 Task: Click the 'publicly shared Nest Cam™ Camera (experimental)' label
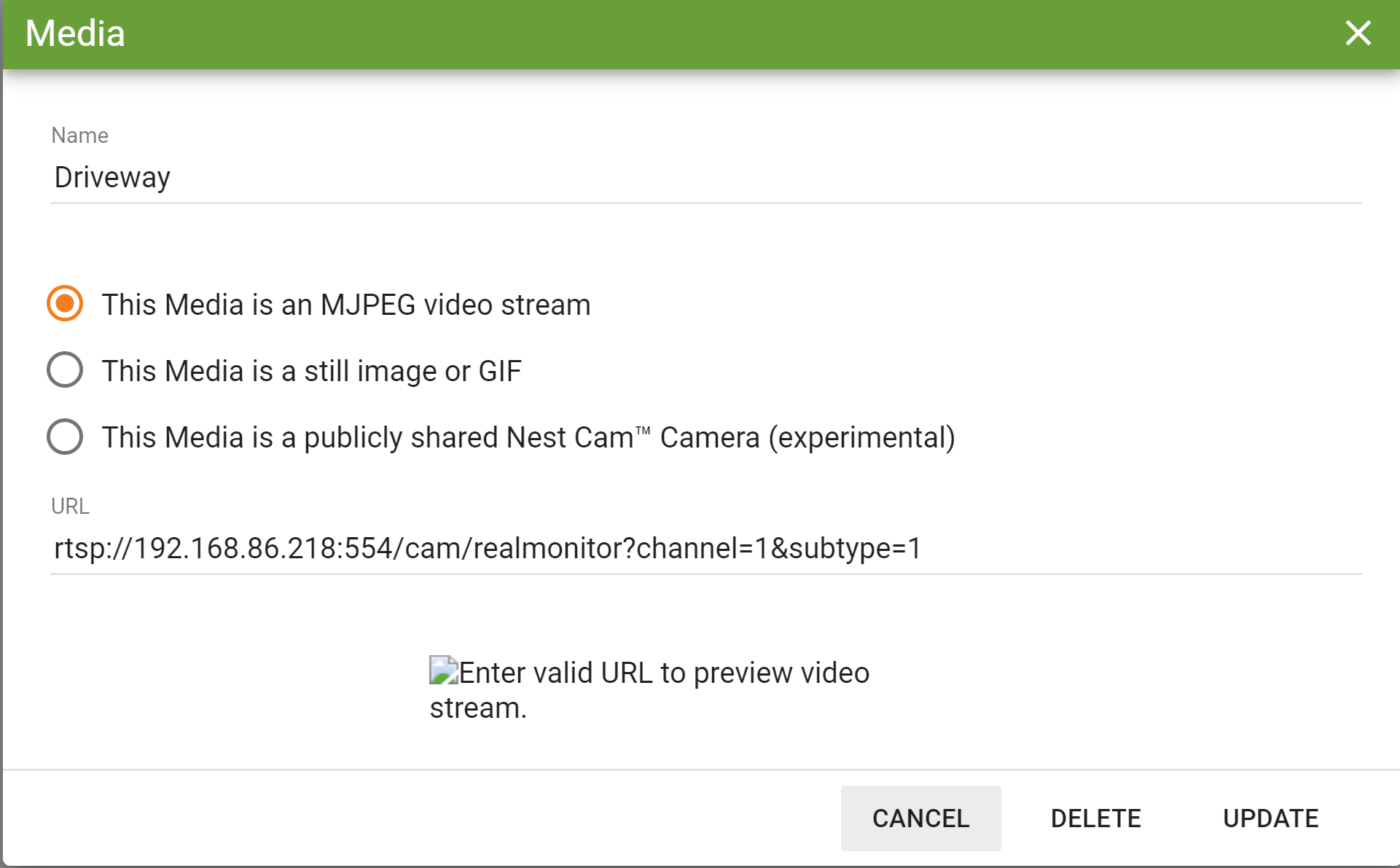click(630, 437)
